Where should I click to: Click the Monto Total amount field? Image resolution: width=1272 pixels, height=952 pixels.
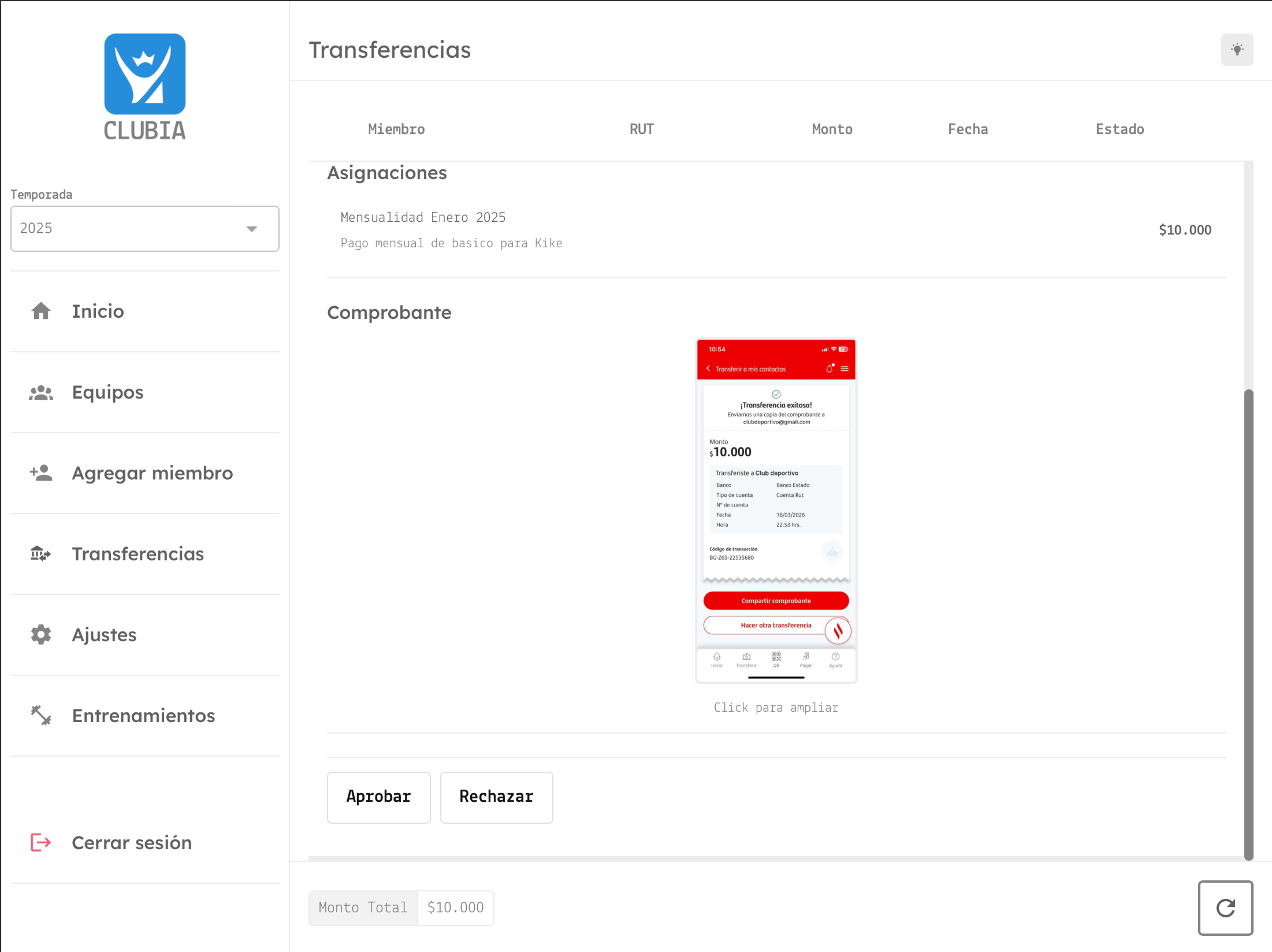click(x=455, y=908)
